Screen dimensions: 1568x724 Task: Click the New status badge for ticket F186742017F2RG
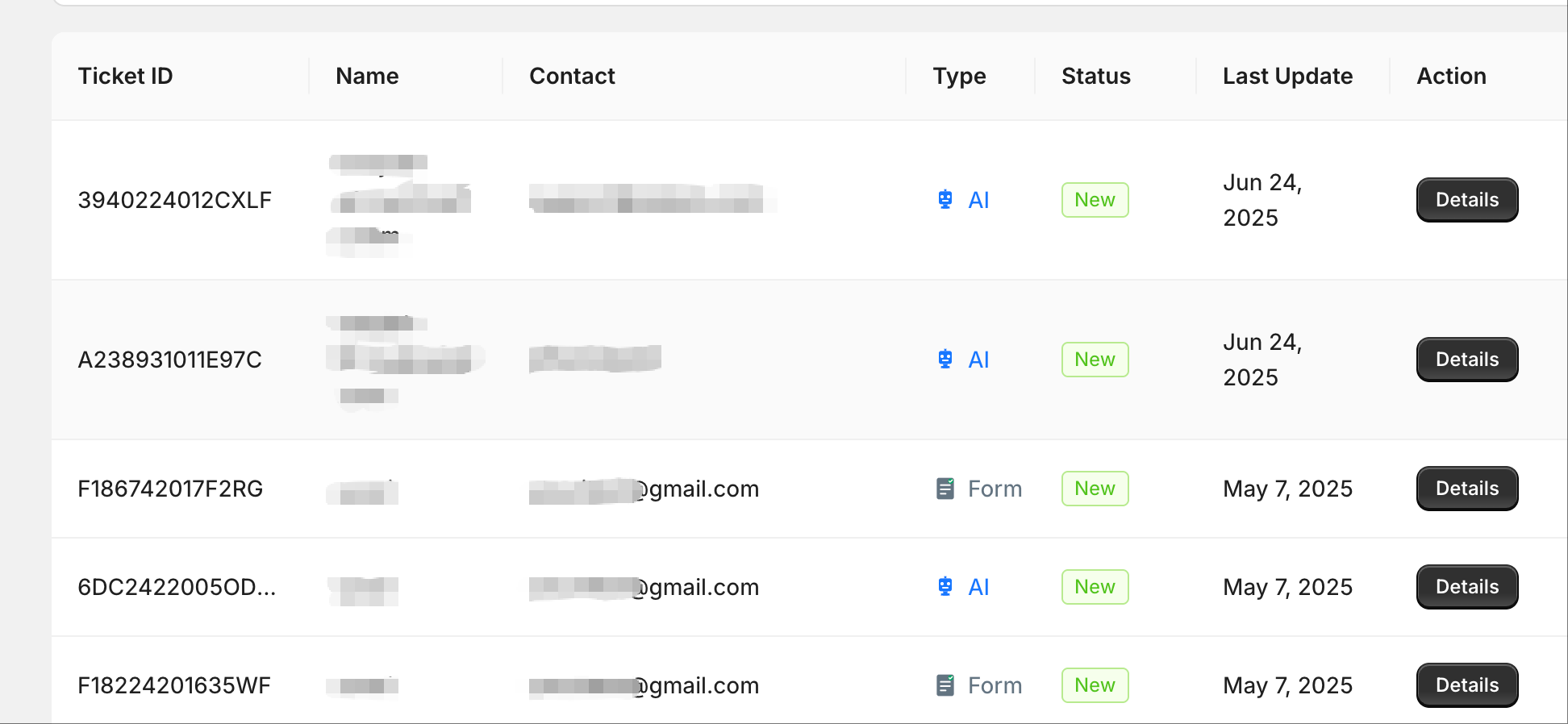1095,489
